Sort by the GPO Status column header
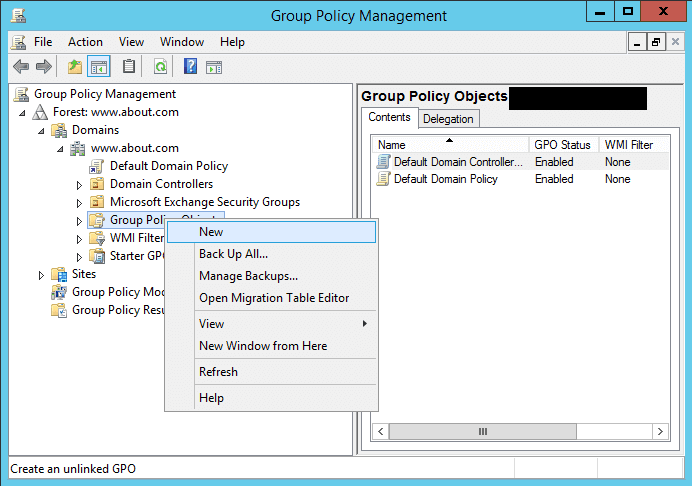 tap(563, 145)
